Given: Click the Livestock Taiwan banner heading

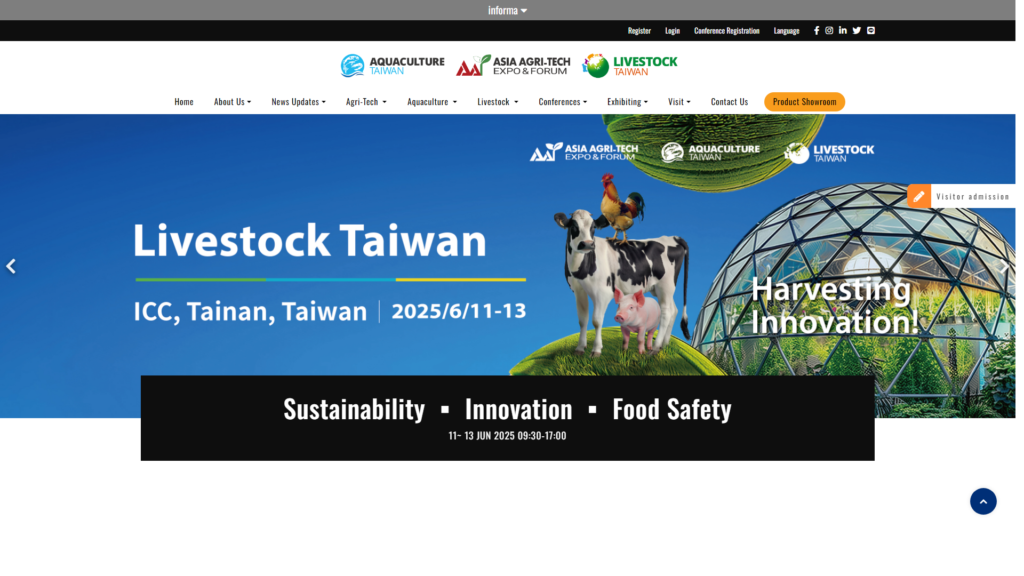Looking at the screenshot, I should click(310, 240).
